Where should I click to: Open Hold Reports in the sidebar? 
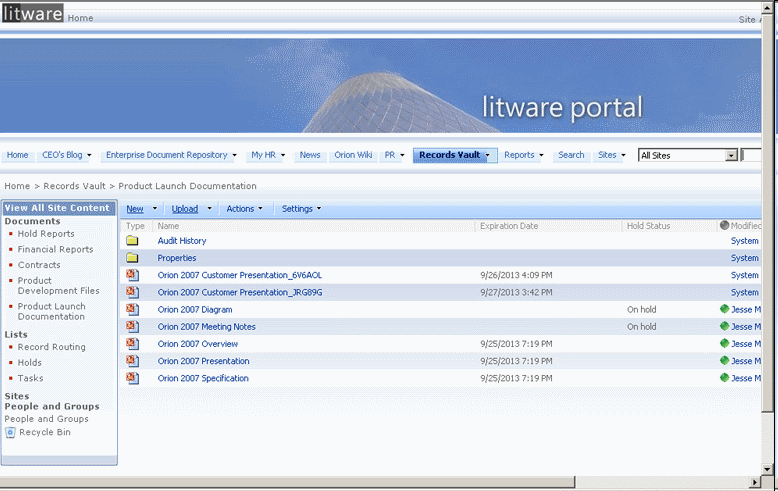[46, 234]
